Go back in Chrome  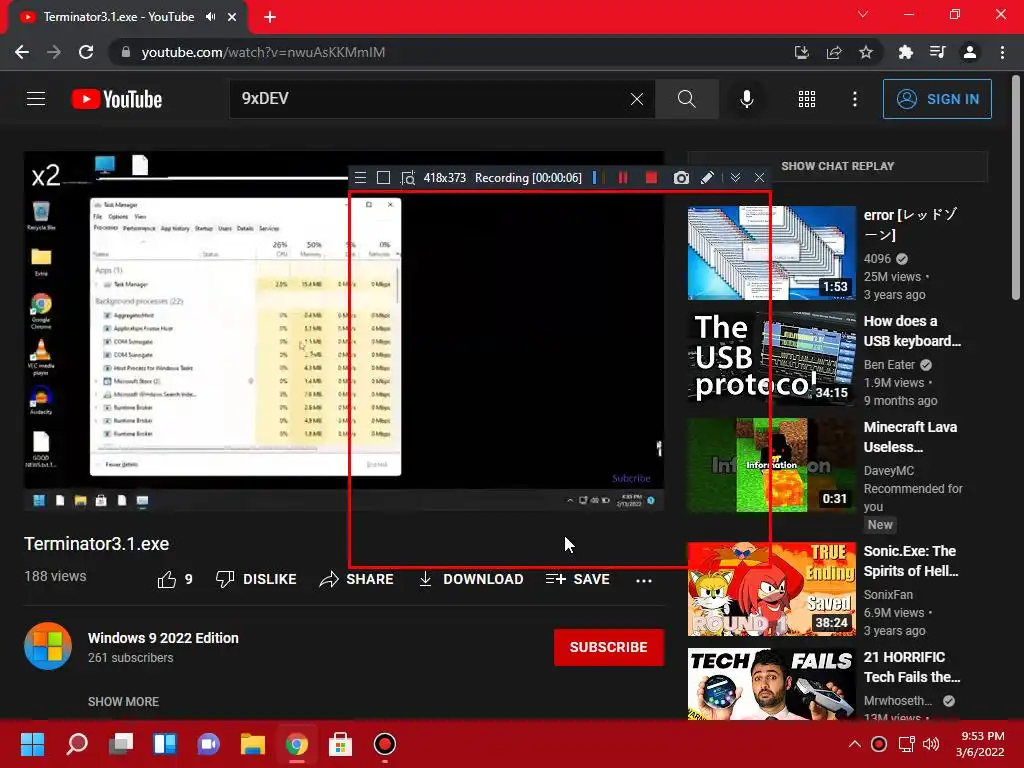(x=22, y=52)
